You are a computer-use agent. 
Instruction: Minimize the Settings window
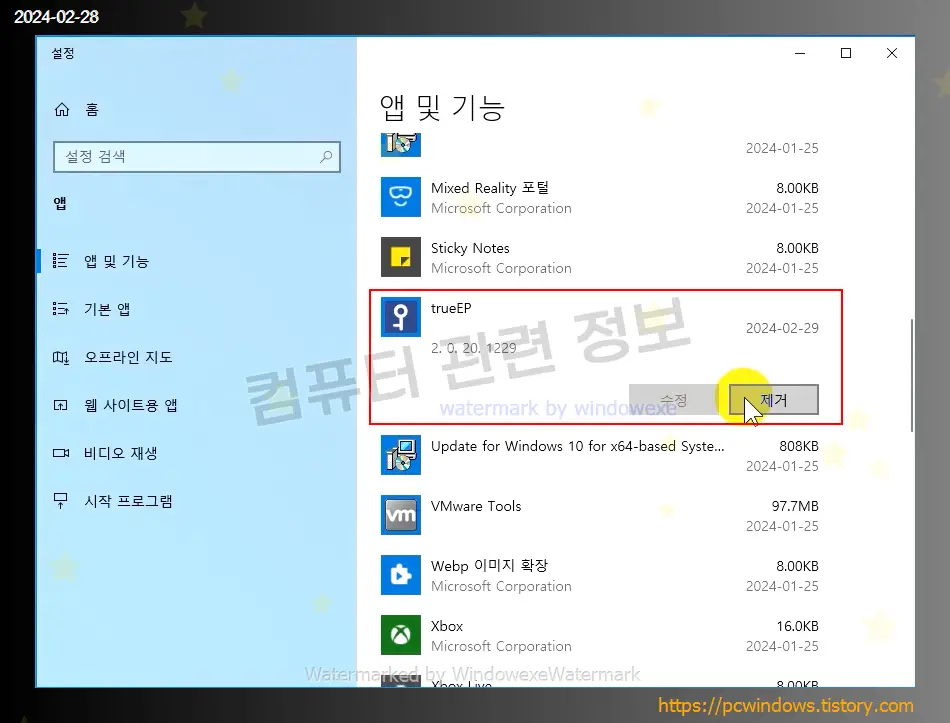coord(800,53)
